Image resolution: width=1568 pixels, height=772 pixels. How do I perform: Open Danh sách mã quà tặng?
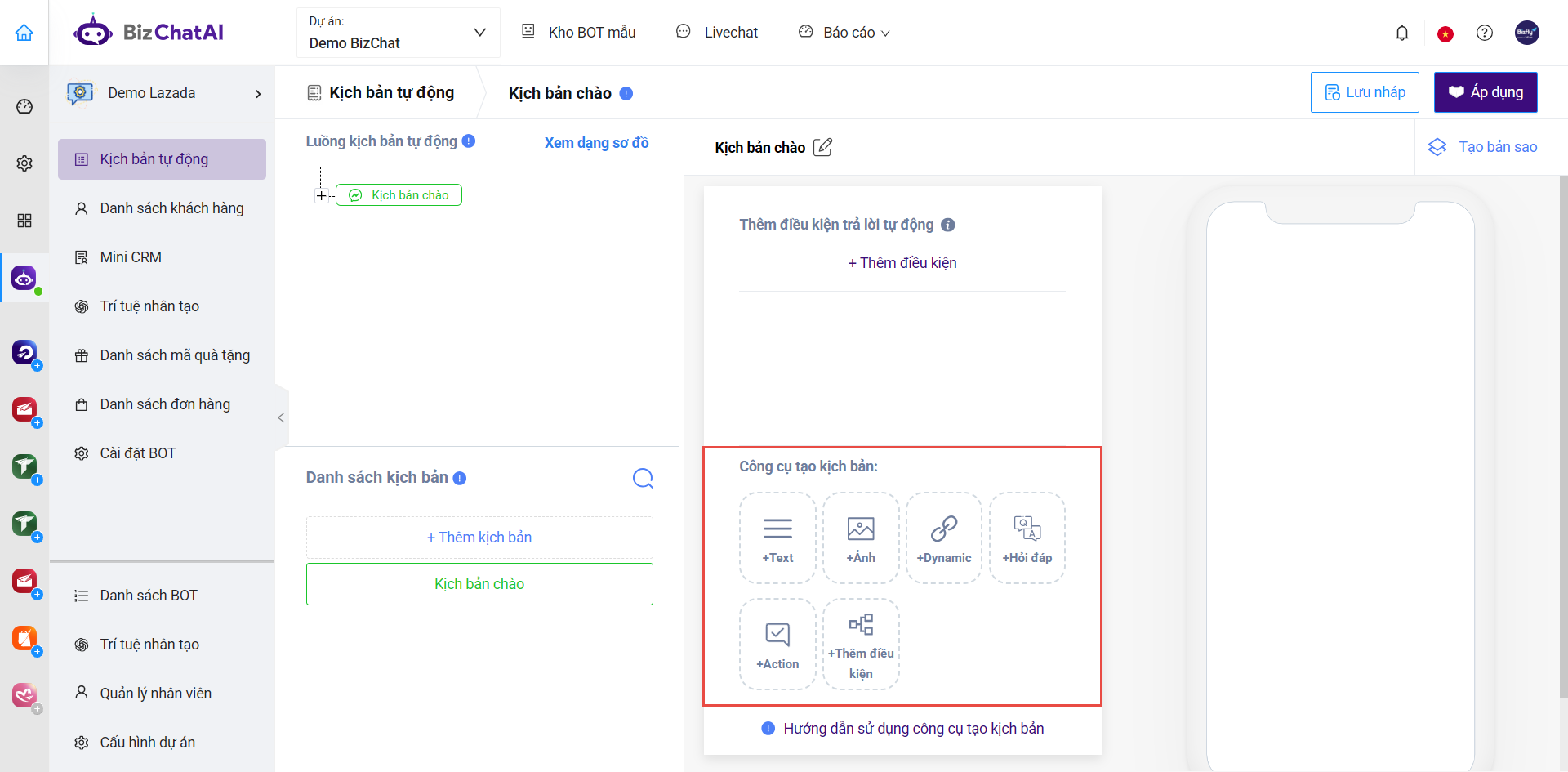(x=162, y=355)
